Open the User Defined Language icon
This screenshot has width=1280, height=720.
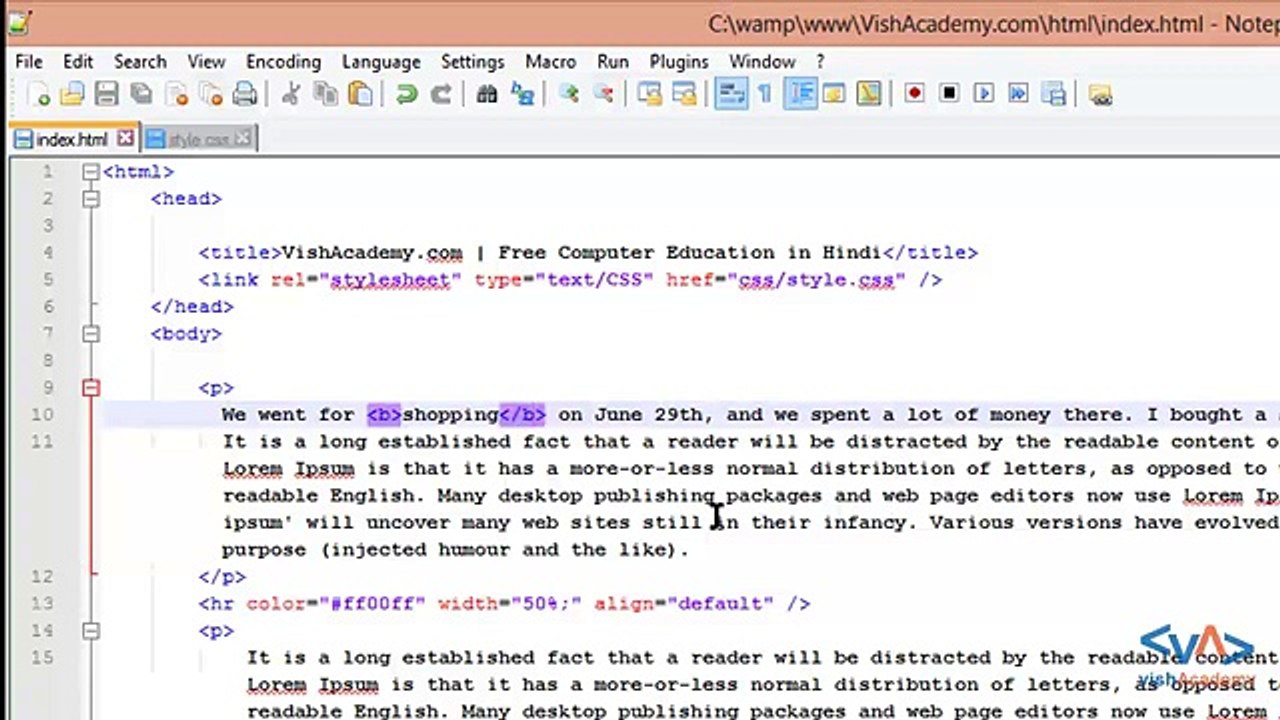[x=834, y=94]
